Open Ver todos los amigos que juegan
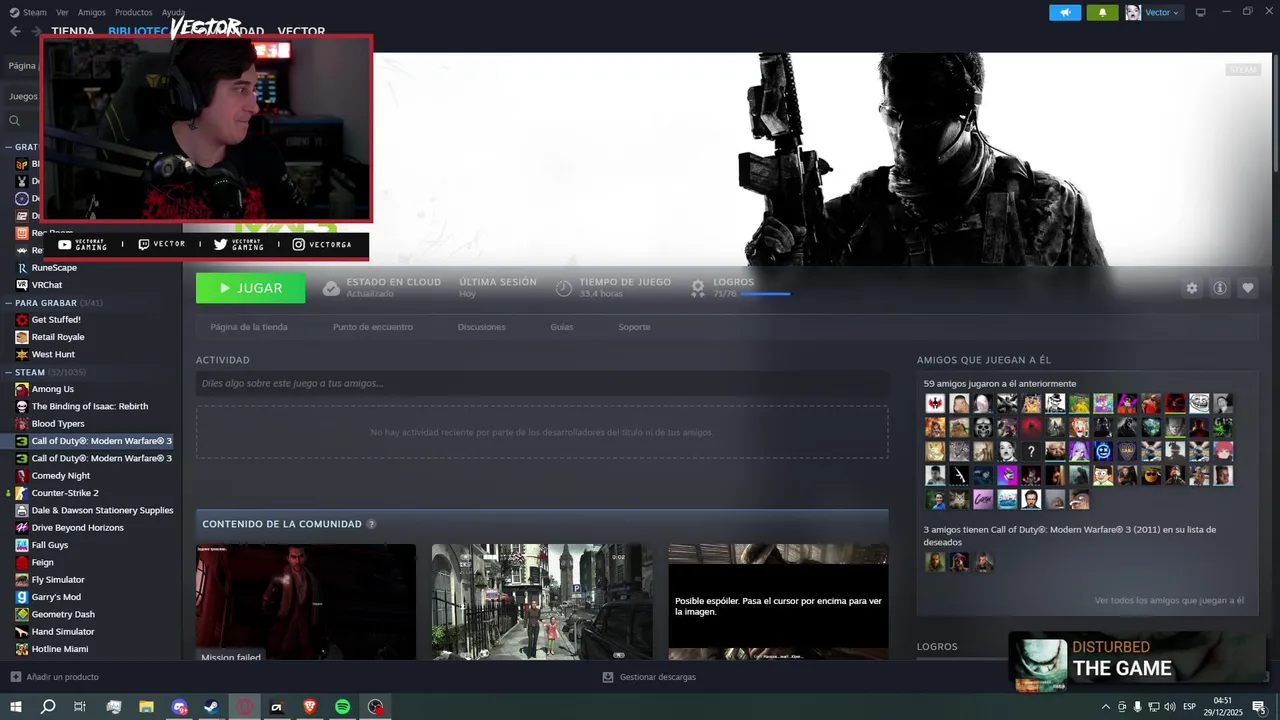This screenshot has height=720, width=1280. (1169, 601)
